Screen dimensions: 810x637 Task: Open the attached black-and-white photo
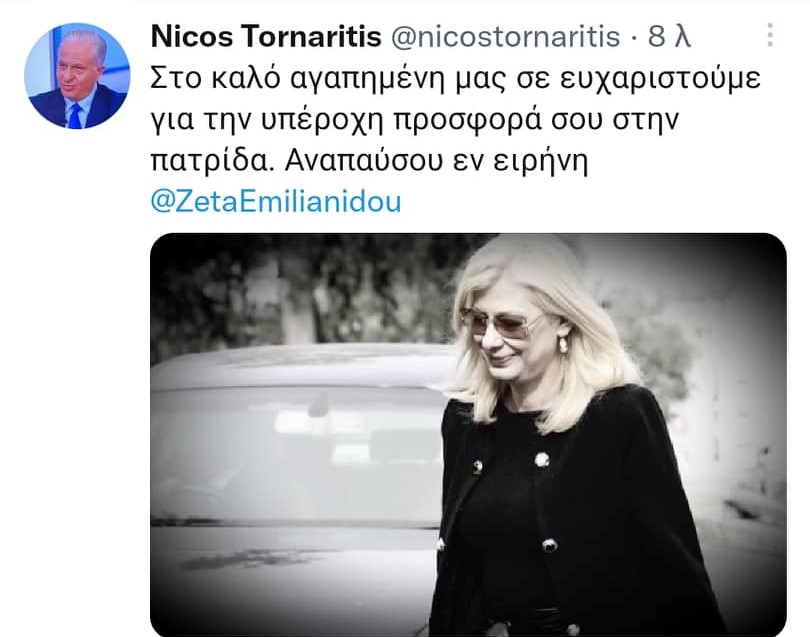[x=468, y=434]
